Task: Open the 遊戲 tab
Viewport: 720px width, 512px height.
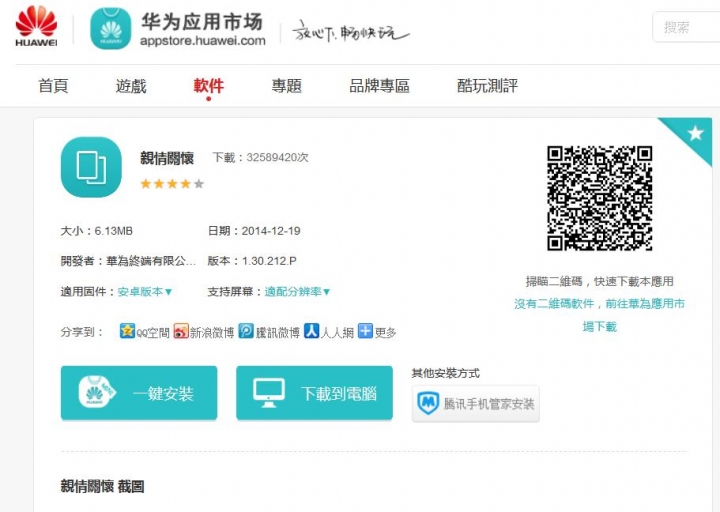Action: click(x=131, y=86)
